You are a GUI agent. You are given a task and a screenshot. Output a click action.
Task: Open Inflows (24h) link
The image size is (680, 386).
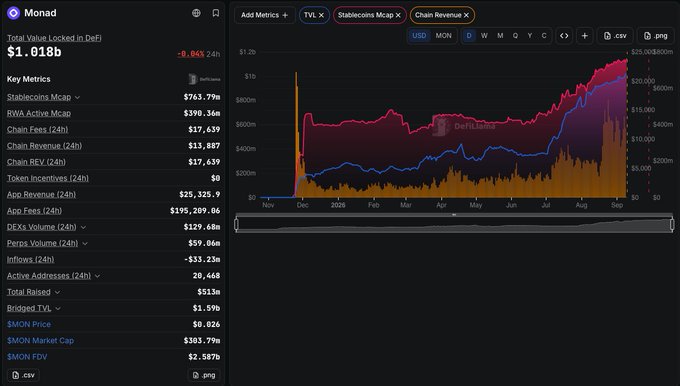pos(30,259)
